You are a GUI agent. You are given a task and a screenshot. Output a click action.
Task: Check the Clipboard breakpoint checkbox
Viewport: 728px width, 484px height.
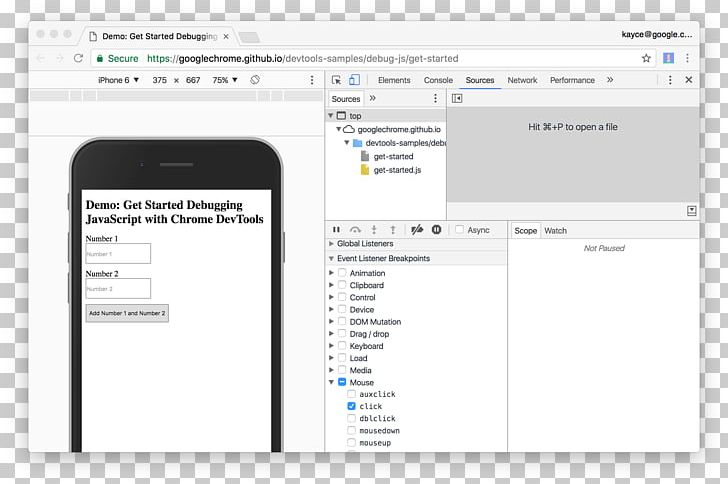coord(342,285)
